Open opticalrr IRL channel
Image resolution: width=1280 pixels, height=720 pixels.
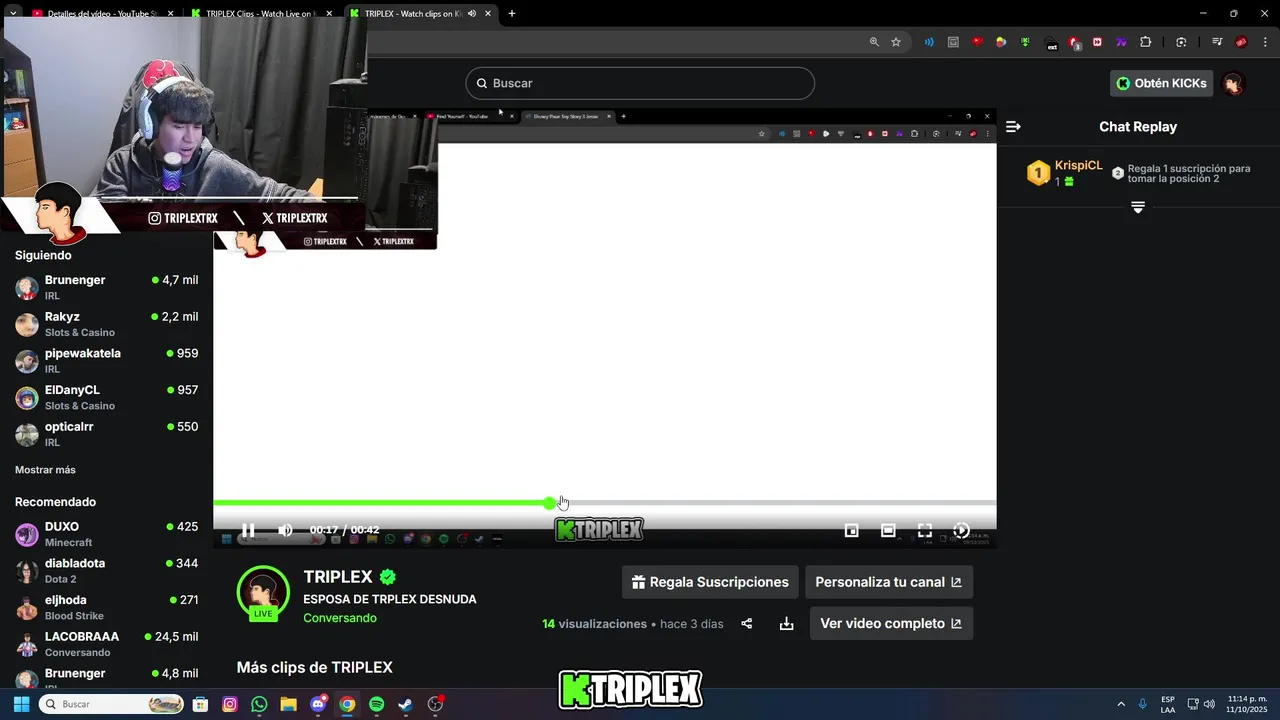pos(106,434)
